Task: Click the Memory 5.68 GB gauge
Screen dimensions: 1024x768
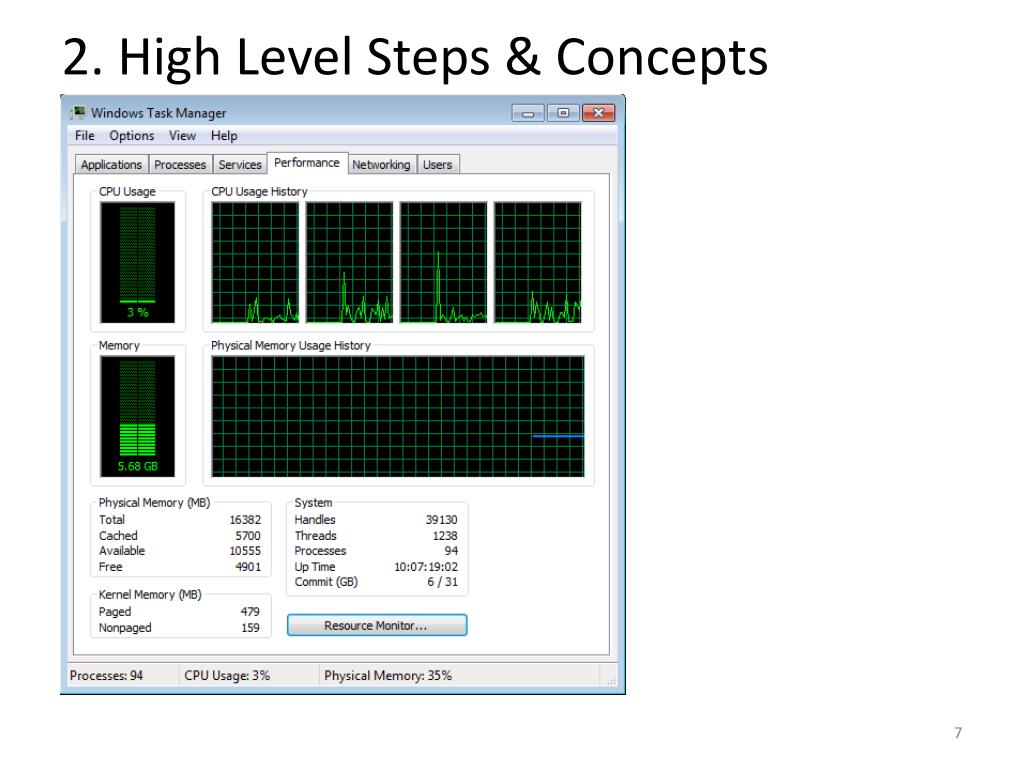Action: coord(137,416)
